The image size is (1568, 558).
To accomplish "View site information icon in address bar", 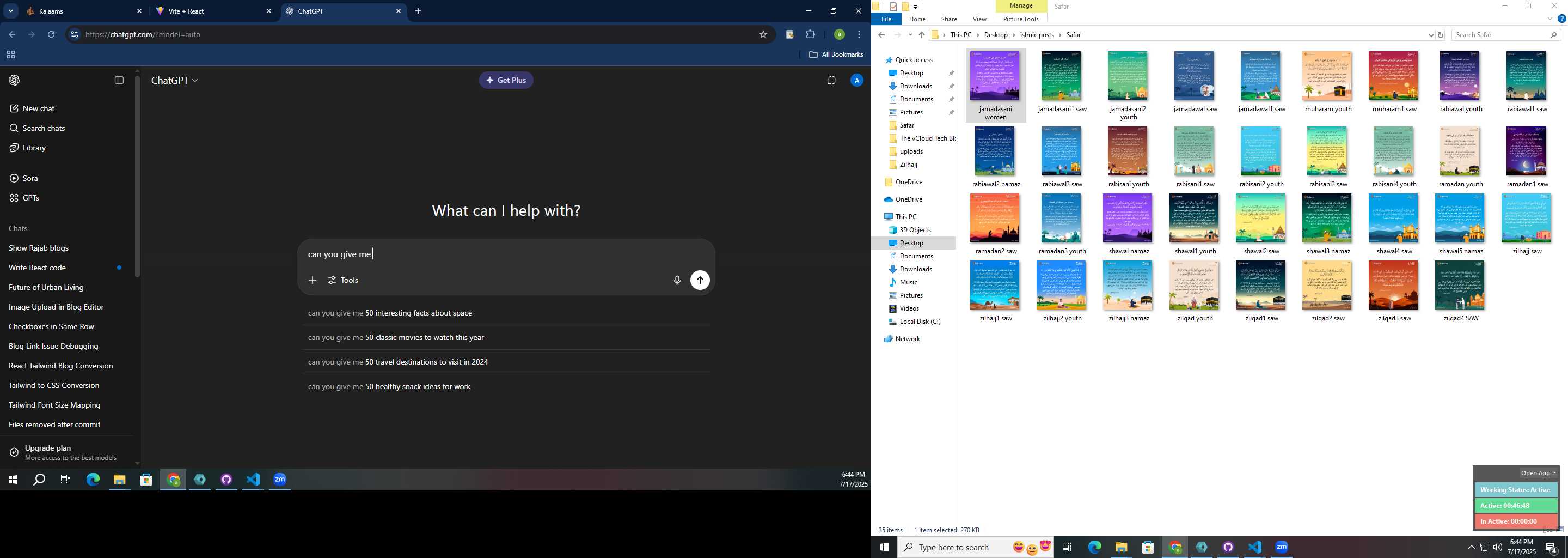I will tap(74, 35).
